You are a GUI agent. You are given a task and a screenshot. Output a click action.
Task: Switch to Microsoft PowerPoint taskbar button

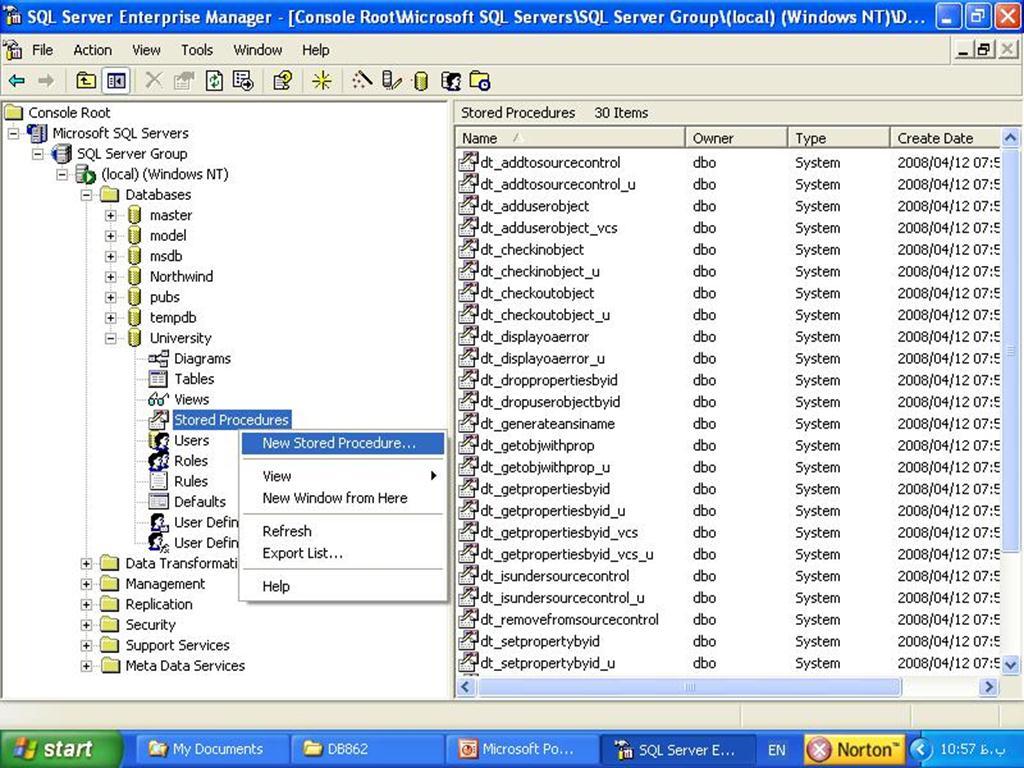tap(522, 749)
